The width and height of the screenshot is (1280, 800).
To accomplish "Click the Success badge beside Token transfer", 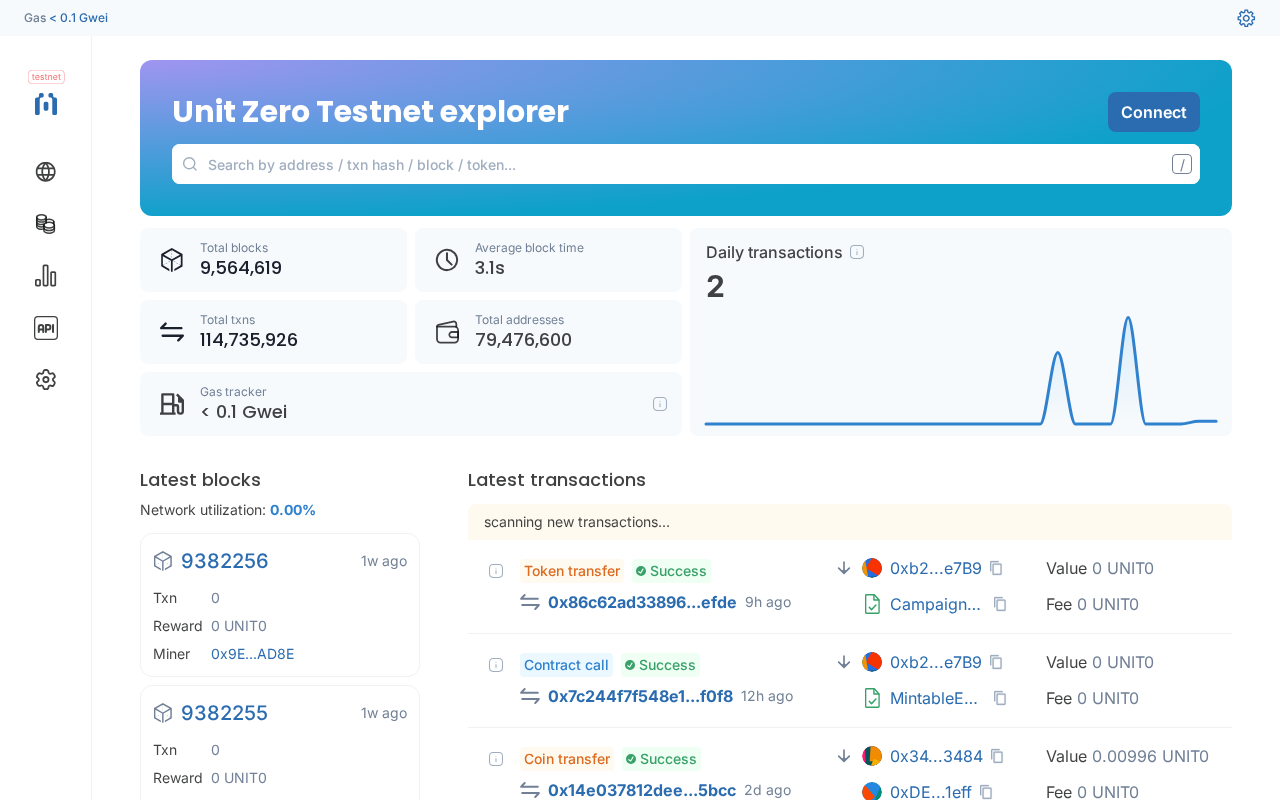I will pos(672,571).
